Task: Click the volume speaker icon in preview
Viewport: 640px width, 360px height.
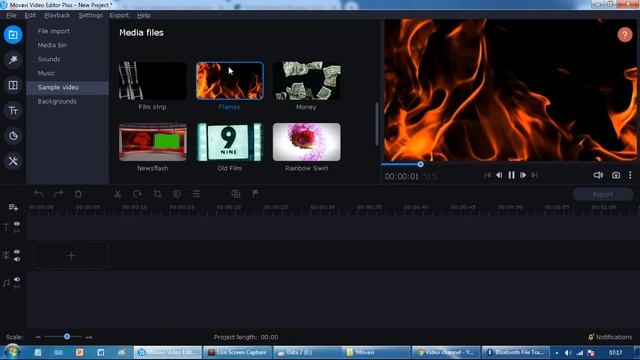Action: point(598,175)
